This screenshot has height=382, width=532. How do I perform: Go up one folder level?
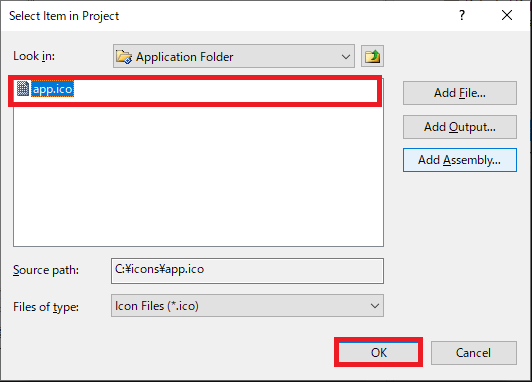(x=372, y=56)
